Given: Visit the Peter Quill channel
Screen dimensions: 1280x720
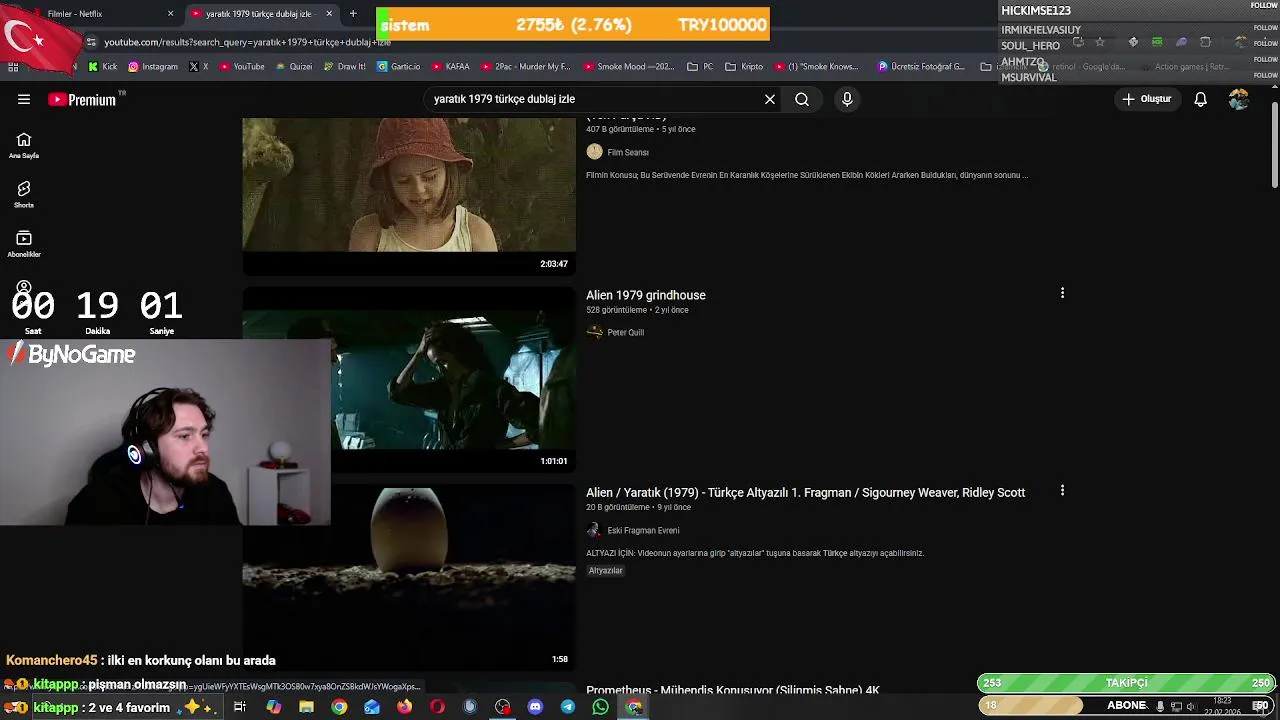Looking at the screenshot, I should tap(625, 332).
